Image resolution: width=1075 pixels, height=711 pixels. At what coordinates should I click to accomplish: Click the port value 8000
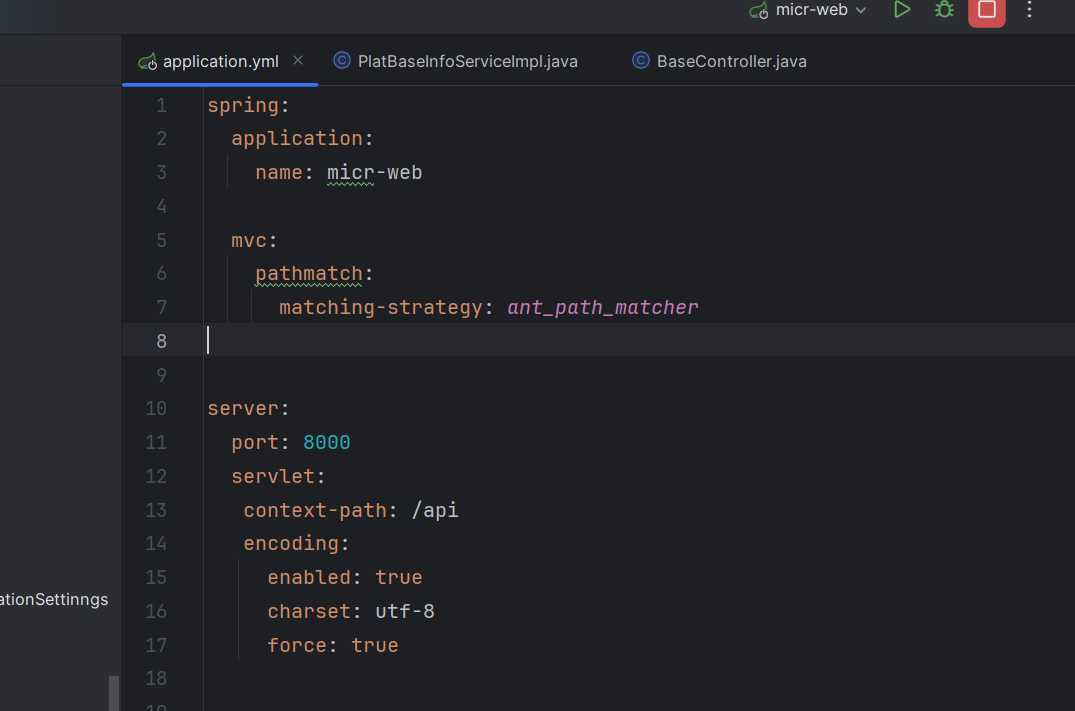[x=326, y=443]
